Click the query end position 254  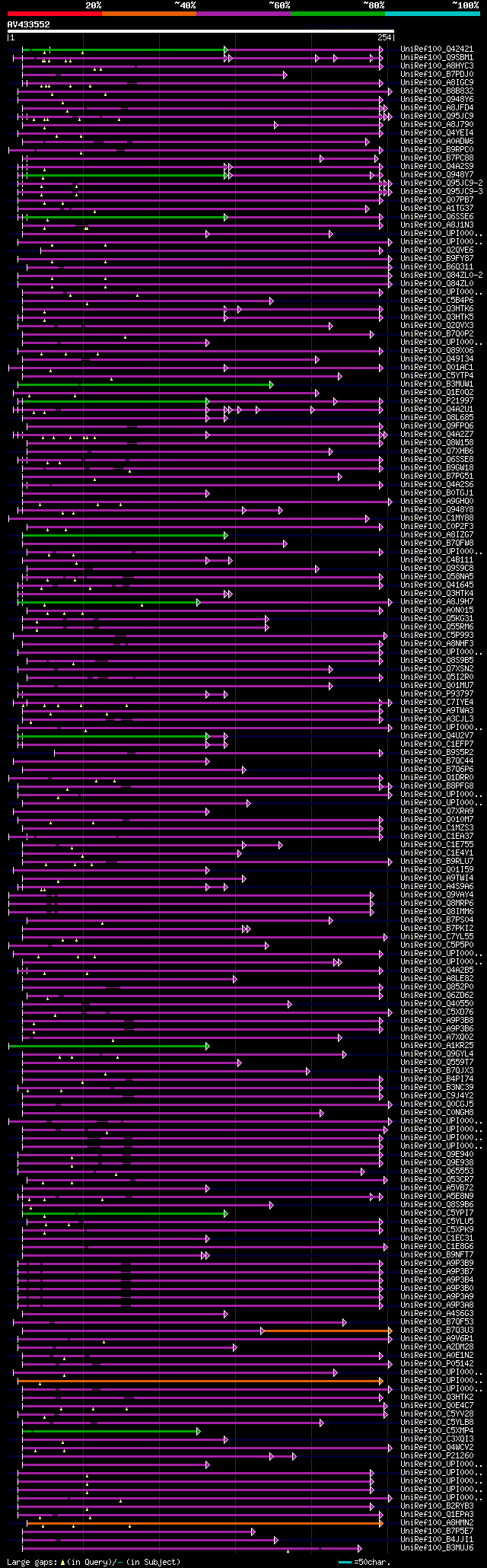[x=384, y=37]
